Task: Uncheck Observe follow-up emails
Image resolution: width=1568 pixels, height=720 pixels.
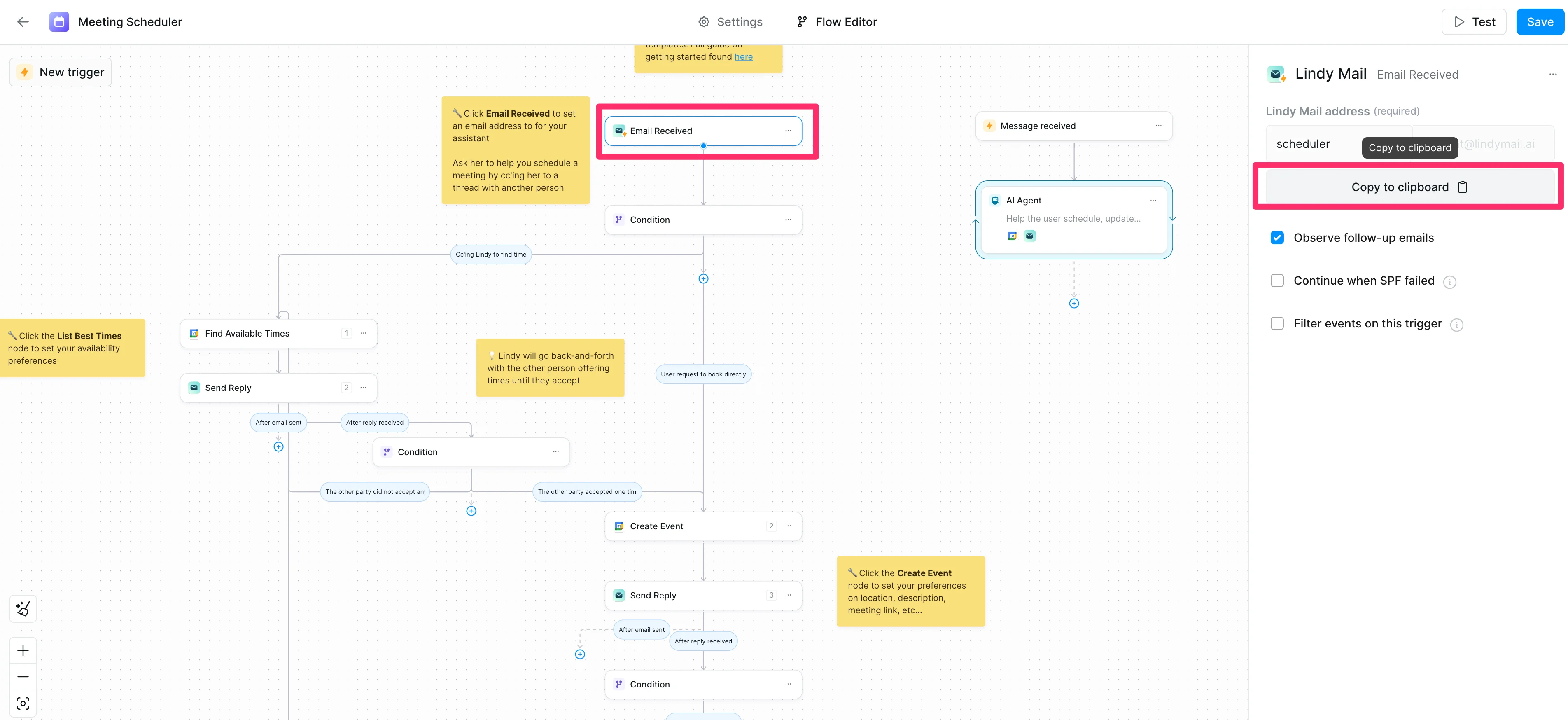Action: click(1277, 238)
